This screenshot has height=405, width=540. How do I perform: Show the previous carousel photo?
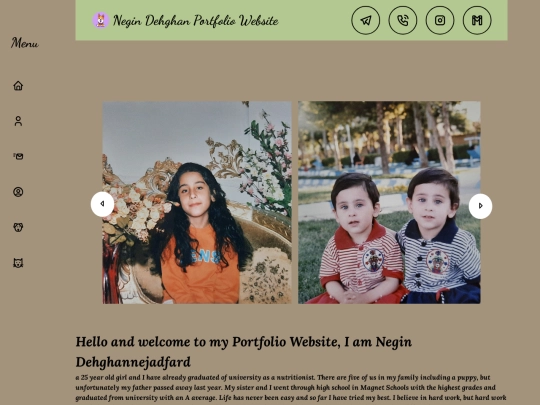click(102, 204)
